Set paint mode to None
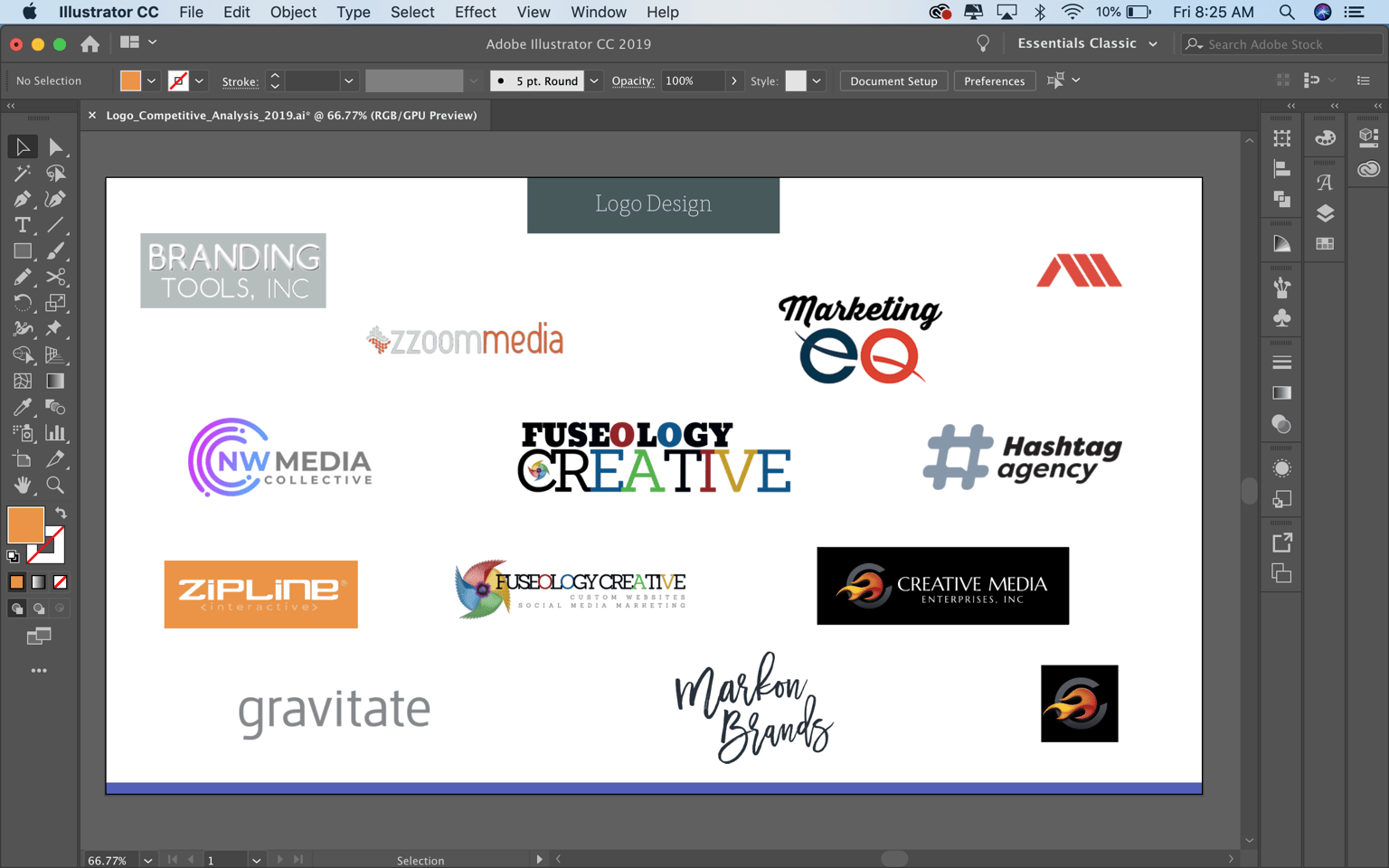This screenshot has width=1389, height=868. click(60, 582)
